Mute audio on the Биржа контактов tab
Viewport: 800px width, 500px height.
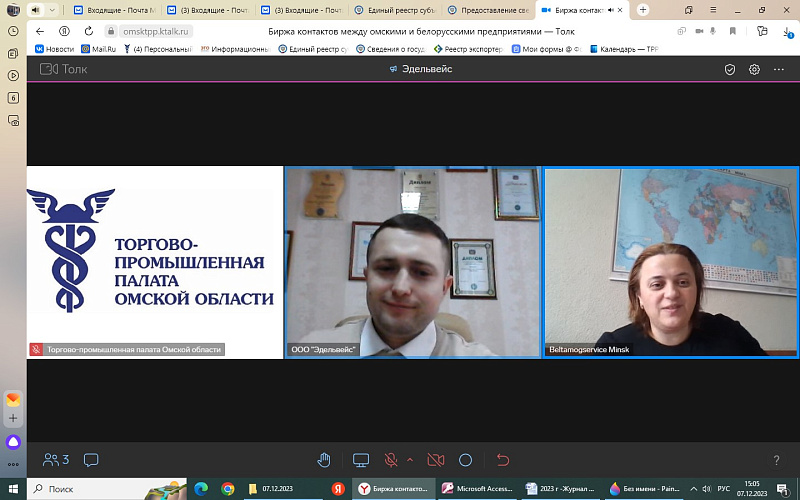pyautogui.click(x=611, y=10)
